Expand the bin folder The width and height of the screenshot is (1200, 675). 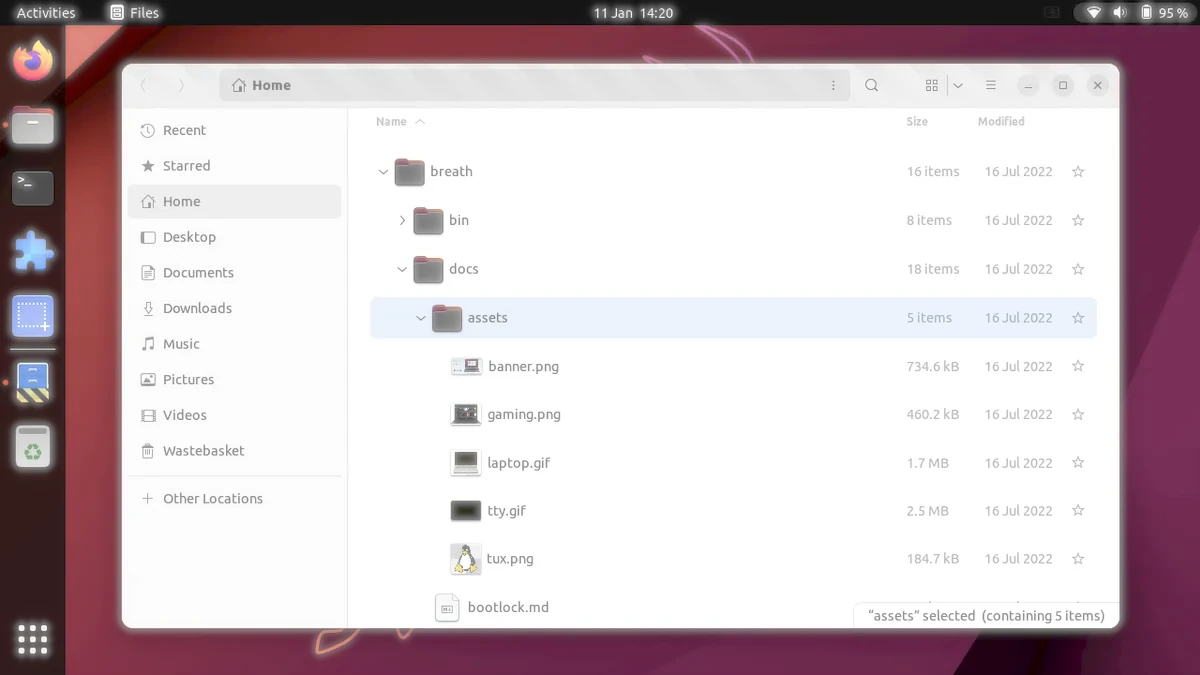click(402, 221)
